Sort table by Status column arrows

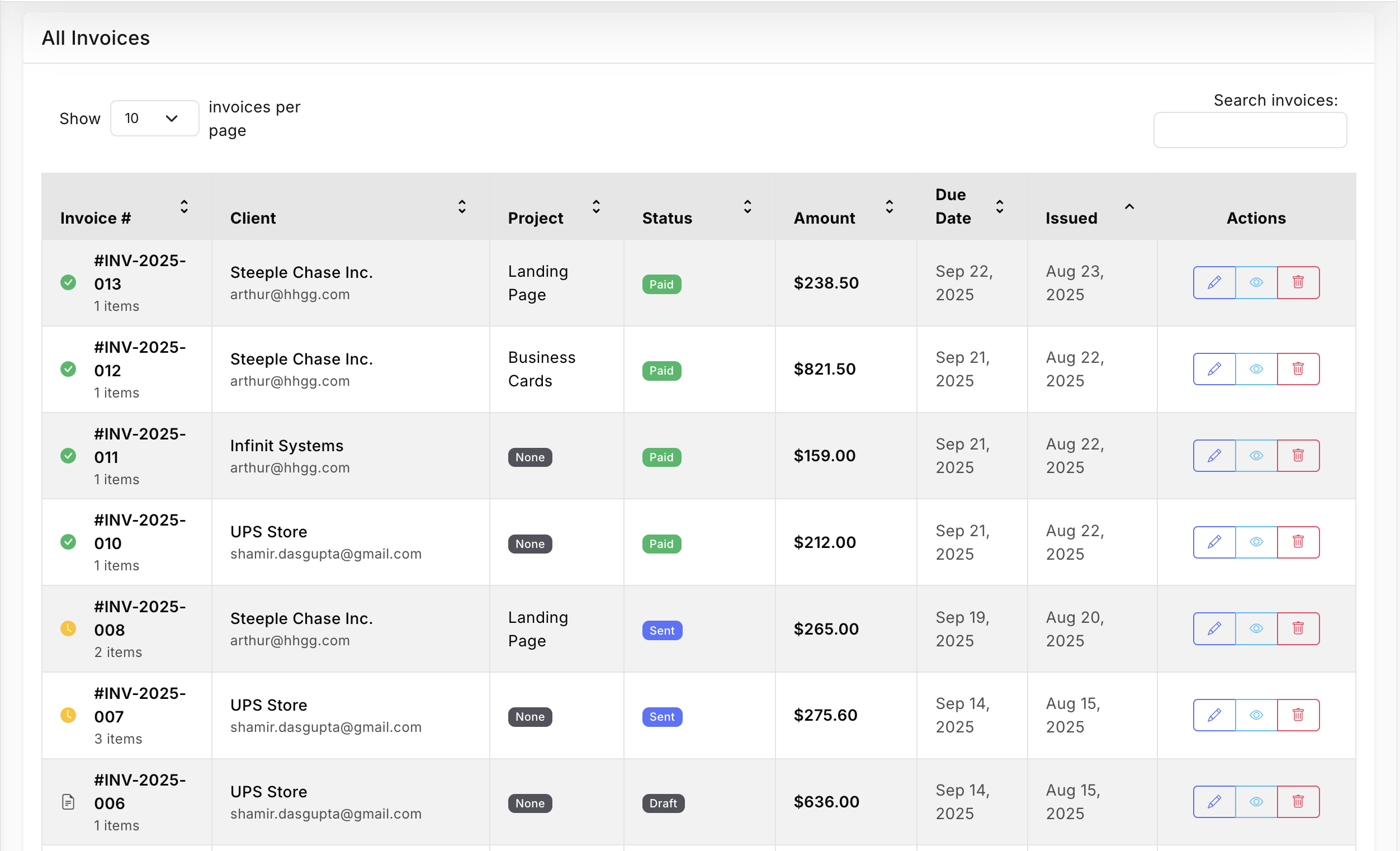click(747, 207)
